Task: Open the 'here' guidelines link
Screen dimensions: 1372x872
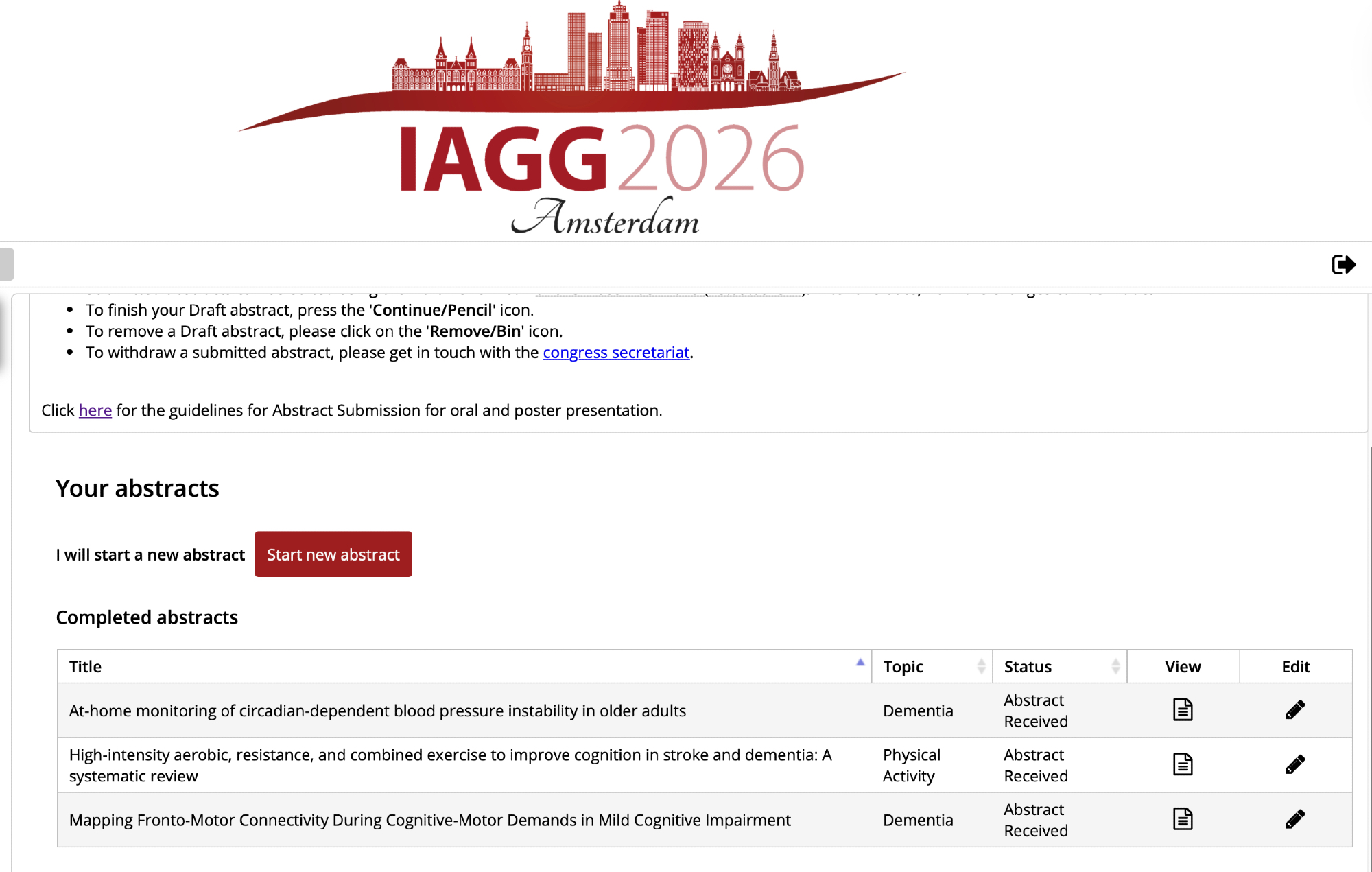Action: click(95, 410)
